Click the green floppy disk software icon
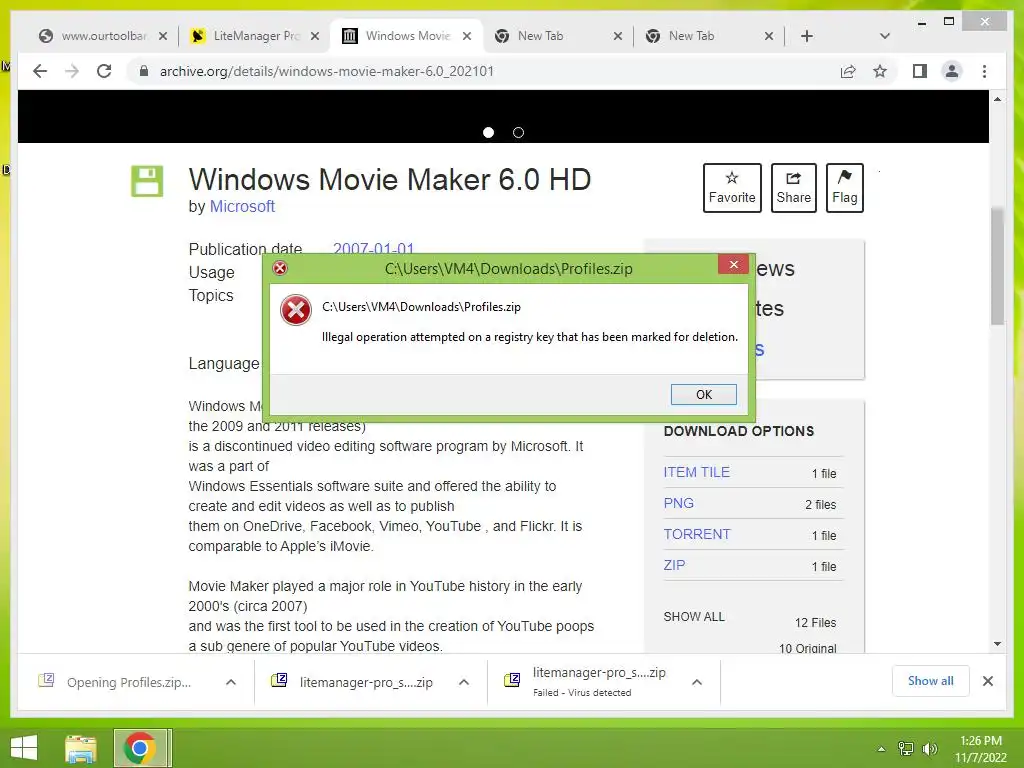The width and height of the screenshot is (1024, 768). 147,181
